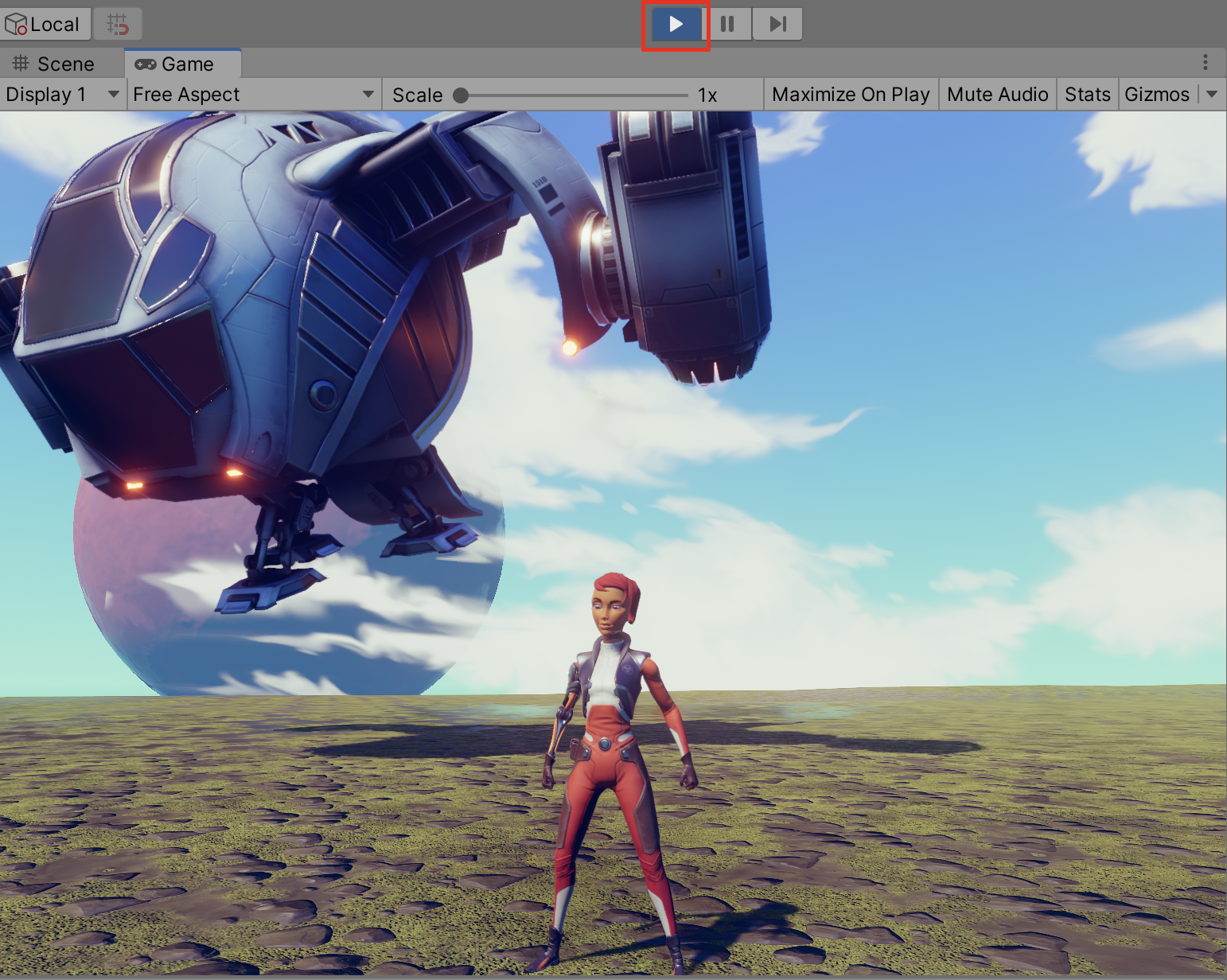Enable Maximize On Play
Image resolution: width=1227 pixels, height=980 pixels.
click(x=851, y=94)
